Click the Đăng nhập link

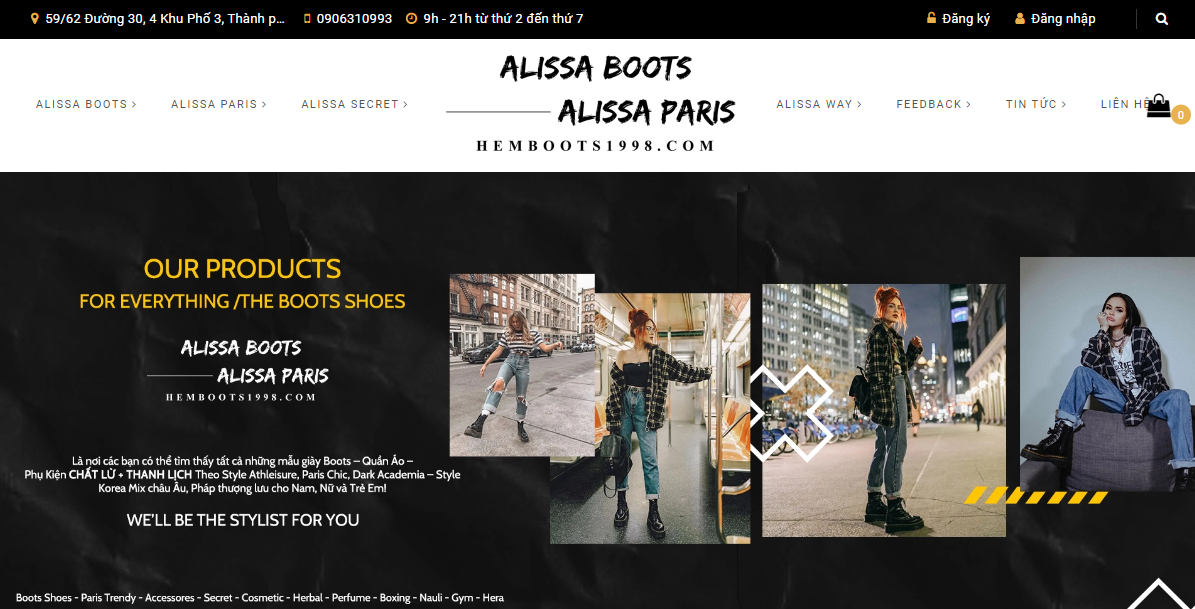[x=1063, y=18]
